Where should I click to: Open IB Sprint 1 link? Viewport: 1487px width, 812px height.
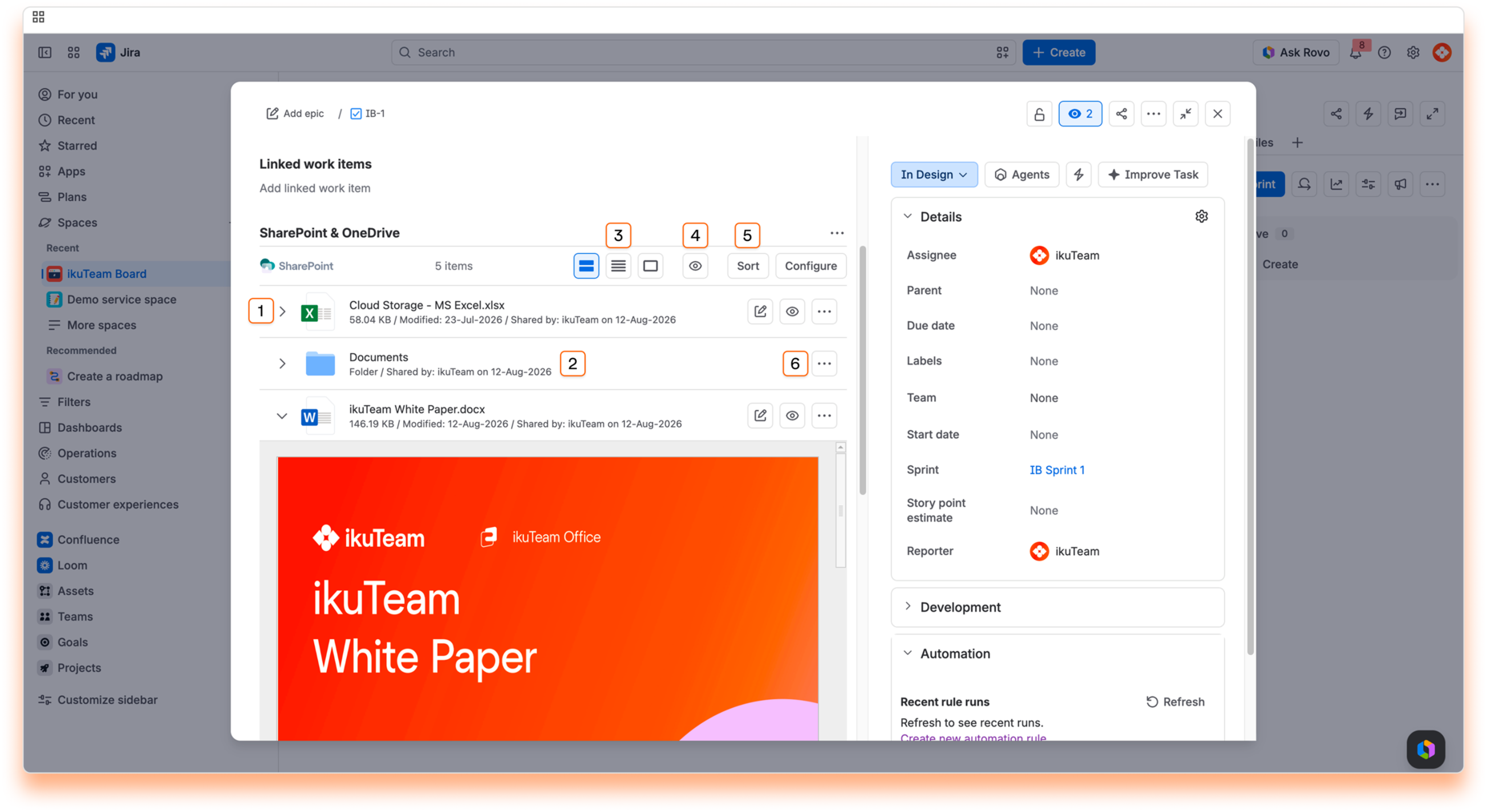point(1057,470)
